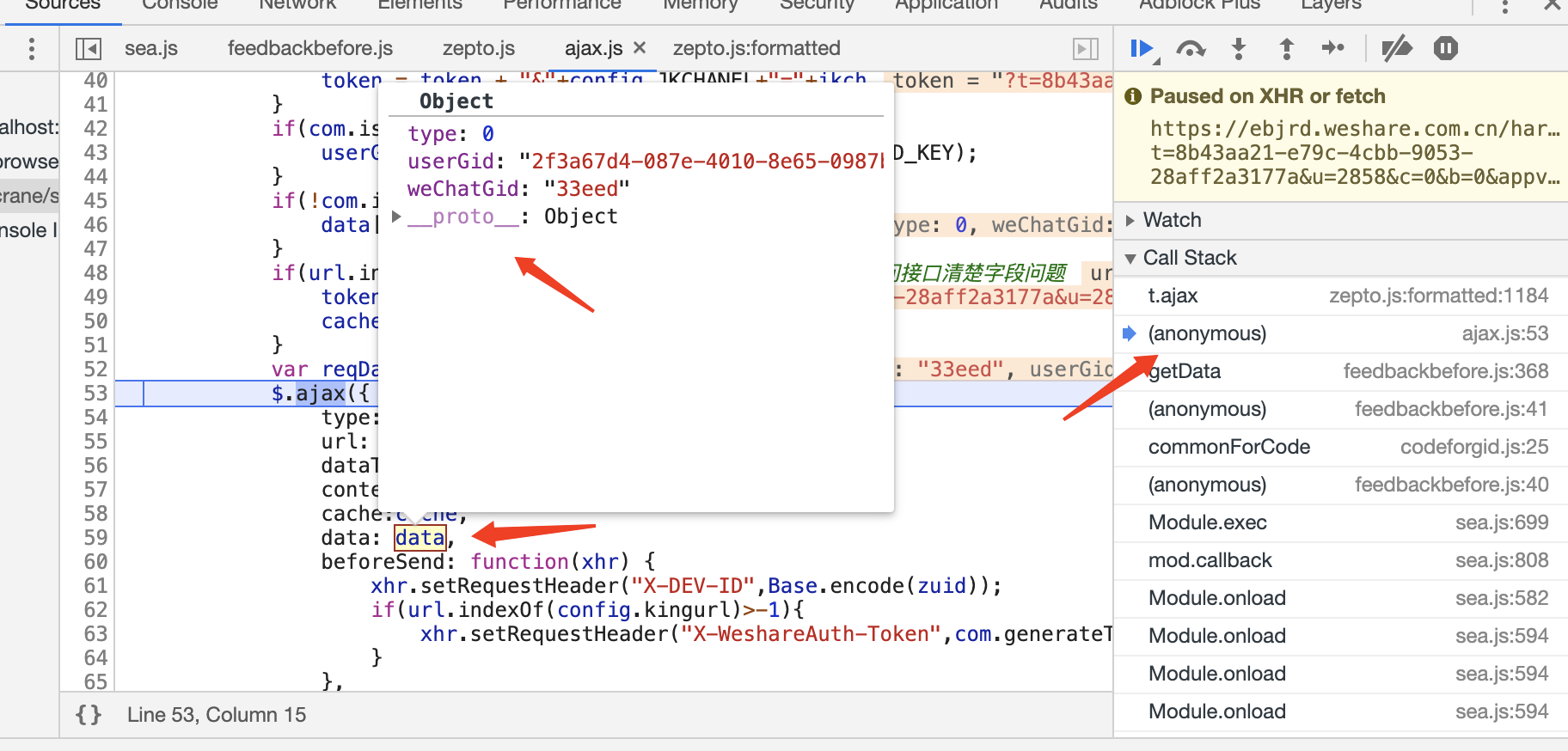Hide the debugger sidebar pane
The width and height of the screenshot is (1568, 751).
(x=1086, y=49)
